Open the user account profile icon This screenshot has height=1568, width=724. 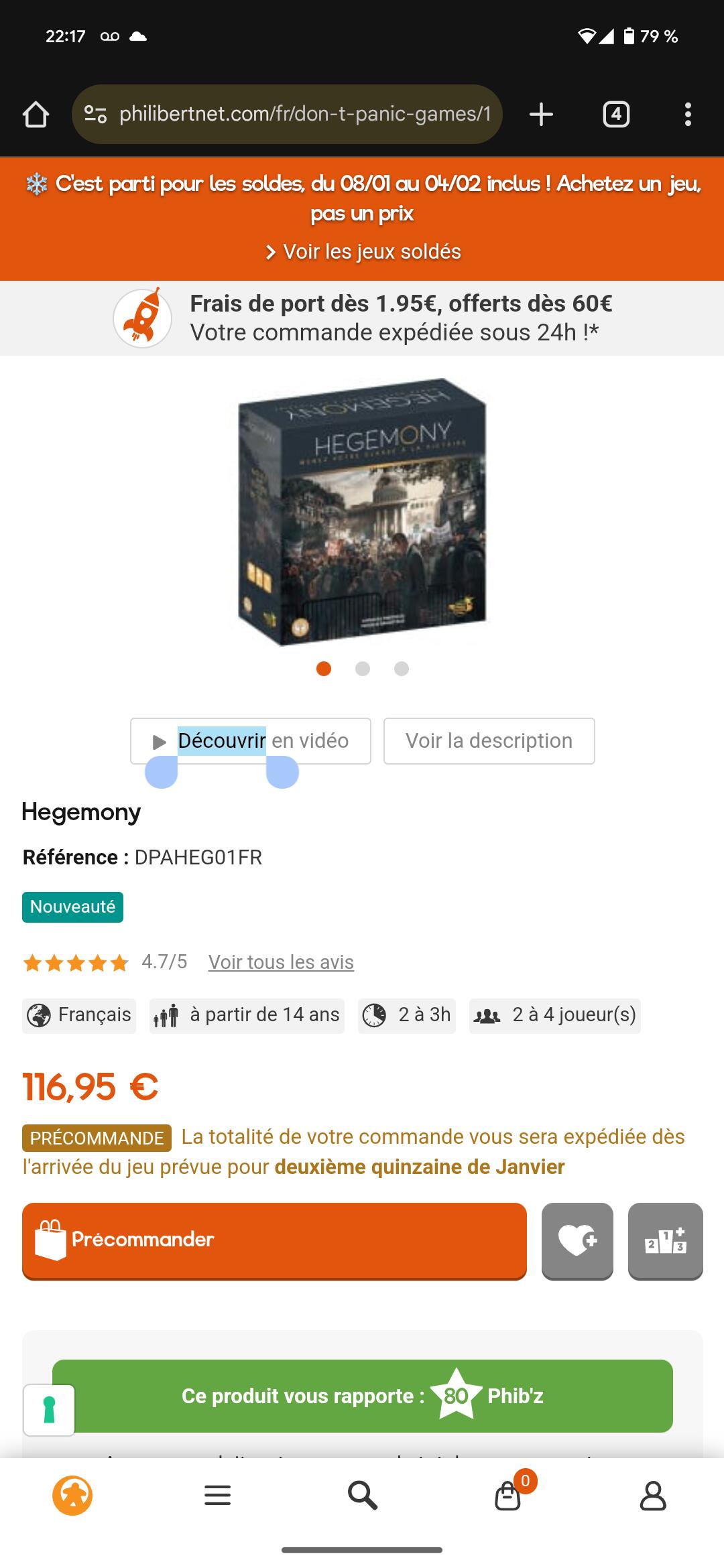tap(652, 1495)
